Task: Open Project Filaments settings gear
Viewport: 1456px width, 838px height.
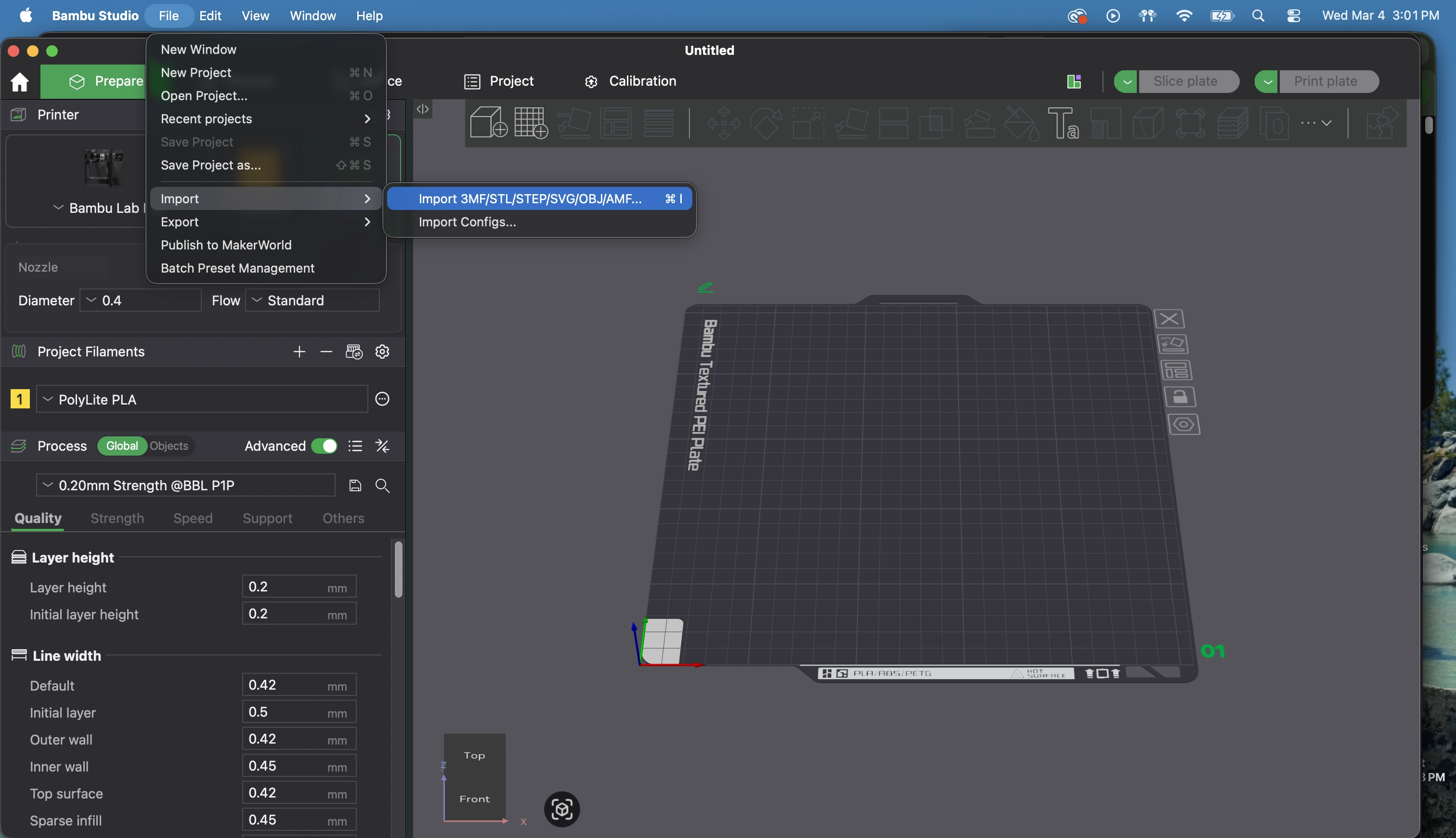Action: (x=382, y=352)
